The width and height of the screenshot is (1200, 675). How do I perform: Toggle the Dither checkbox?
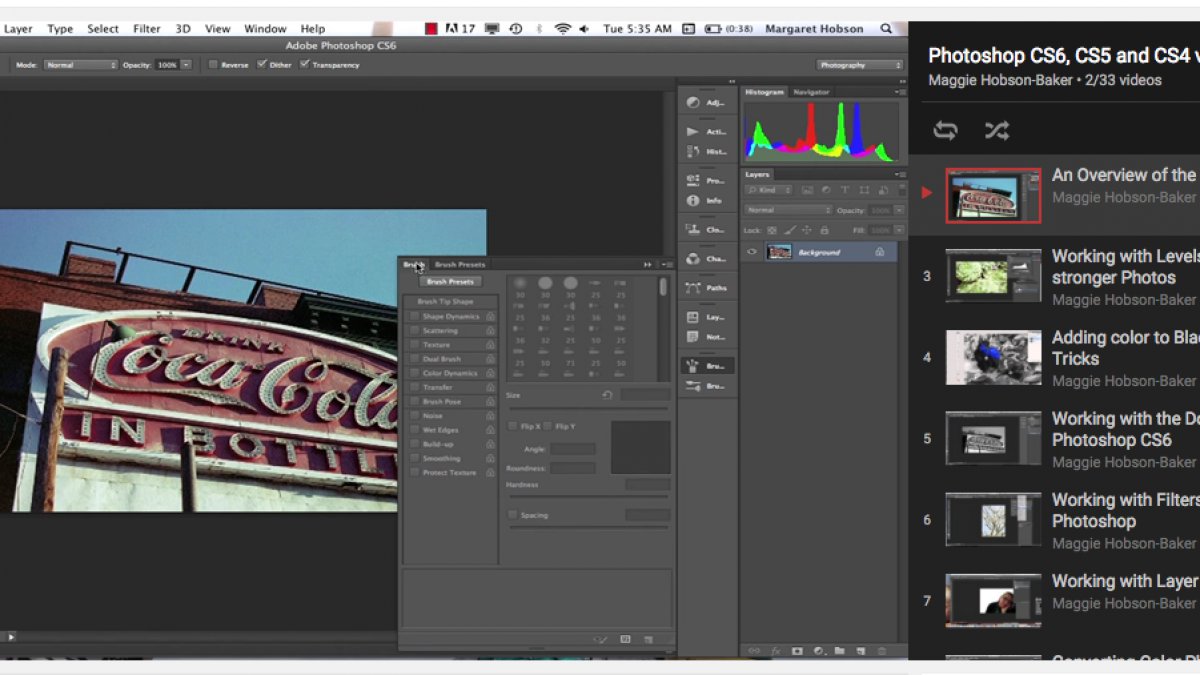point(262,65)
